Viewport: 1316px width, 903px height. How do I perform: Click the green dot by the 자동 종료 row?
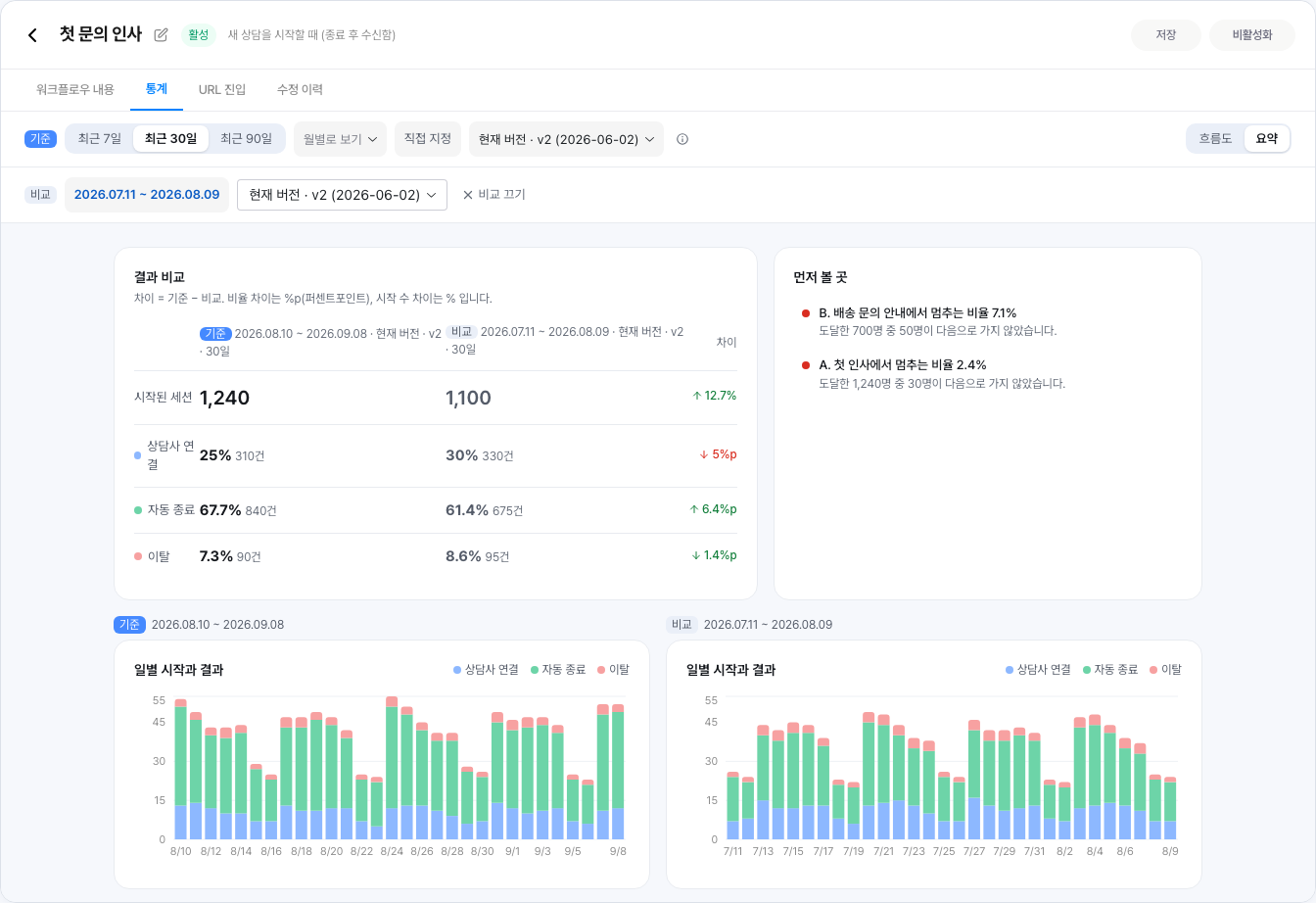click(x=138, y=510)
